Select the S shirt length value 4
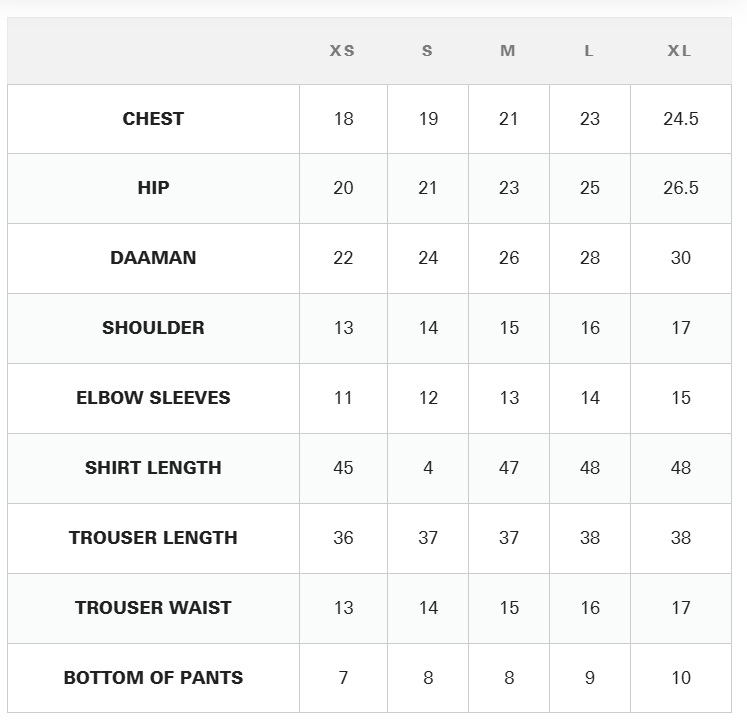The height and width of the screenshot is (728, 747). tap(428, 468)
